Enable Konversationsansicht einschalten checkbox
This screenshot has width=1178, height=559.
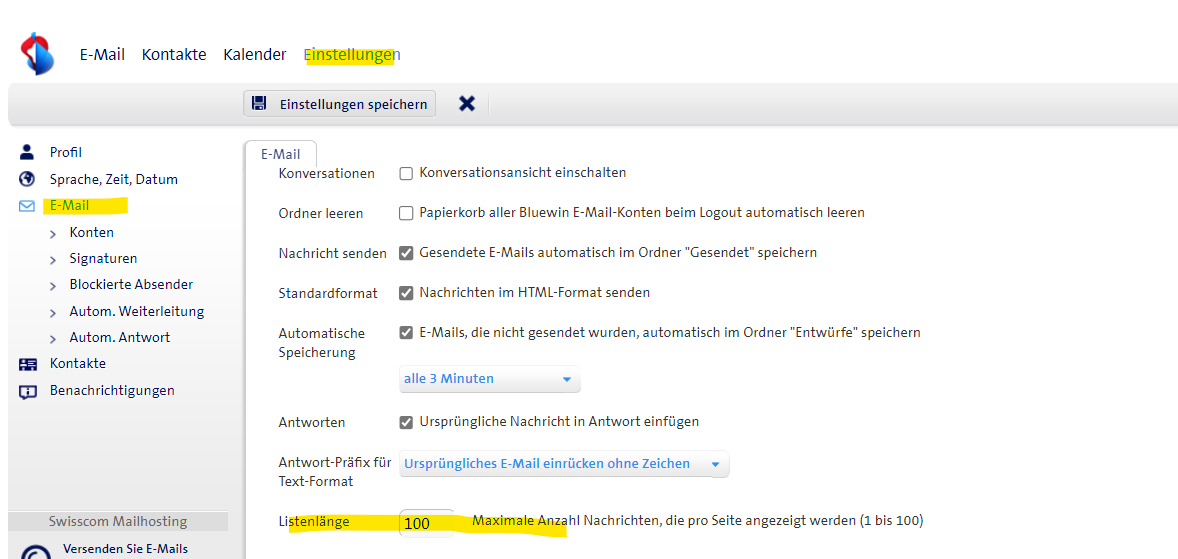point(406,173)
